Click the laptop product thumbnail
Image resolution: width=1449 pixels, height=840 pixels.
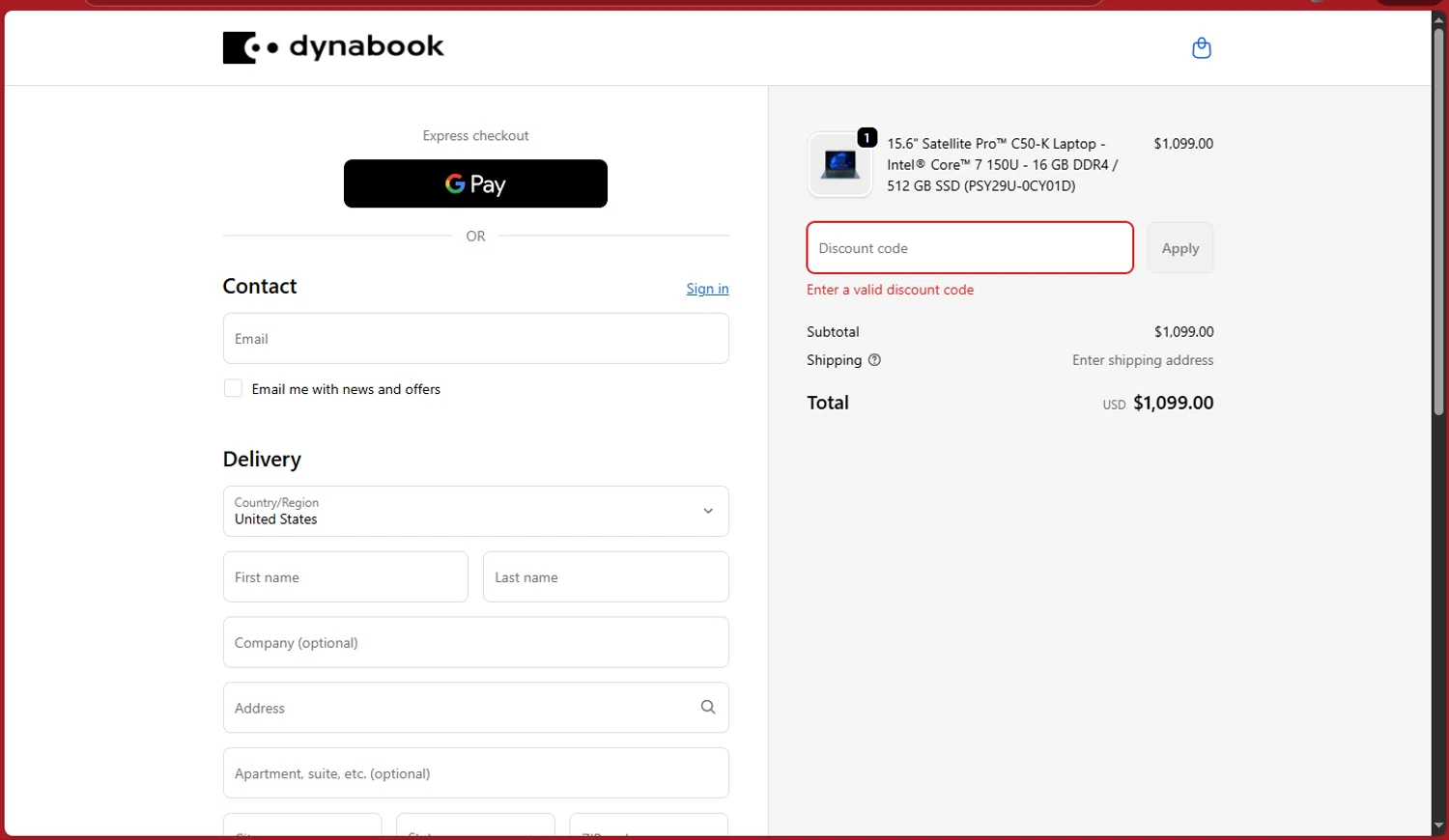click(839, 165)
